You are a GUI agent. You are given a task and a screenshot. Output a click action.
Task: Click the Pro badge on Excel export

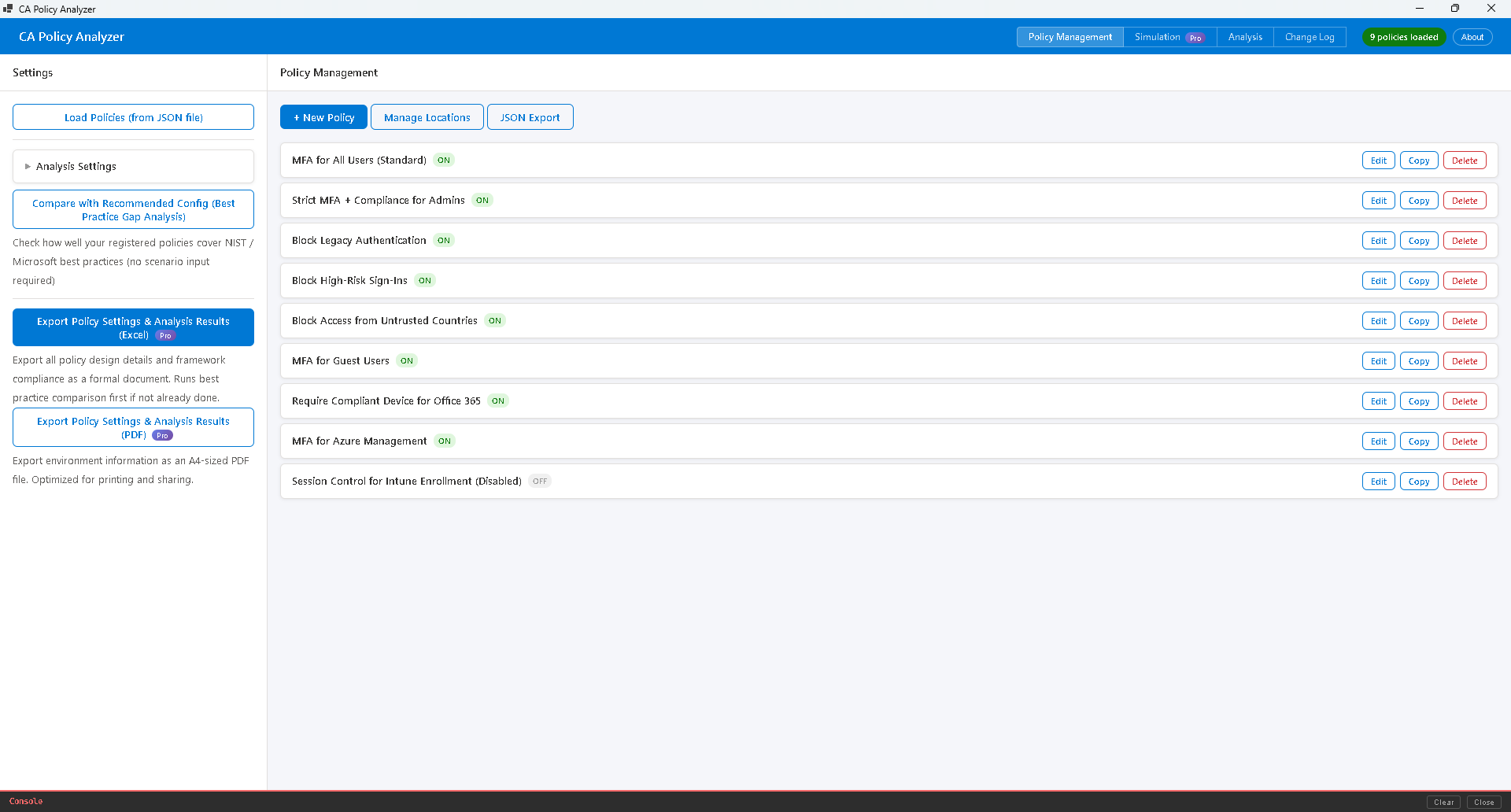pos(164,335)
